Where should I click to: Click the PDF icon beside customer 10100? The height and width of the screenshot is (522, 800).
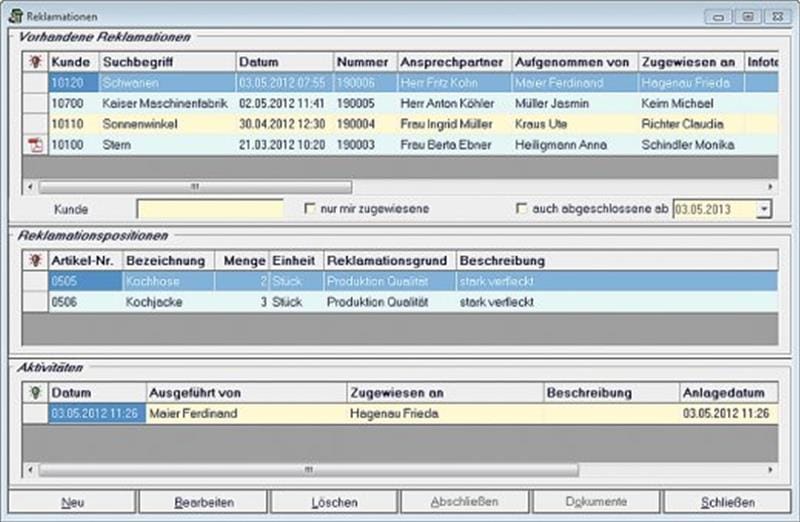(x=35, y=145)
